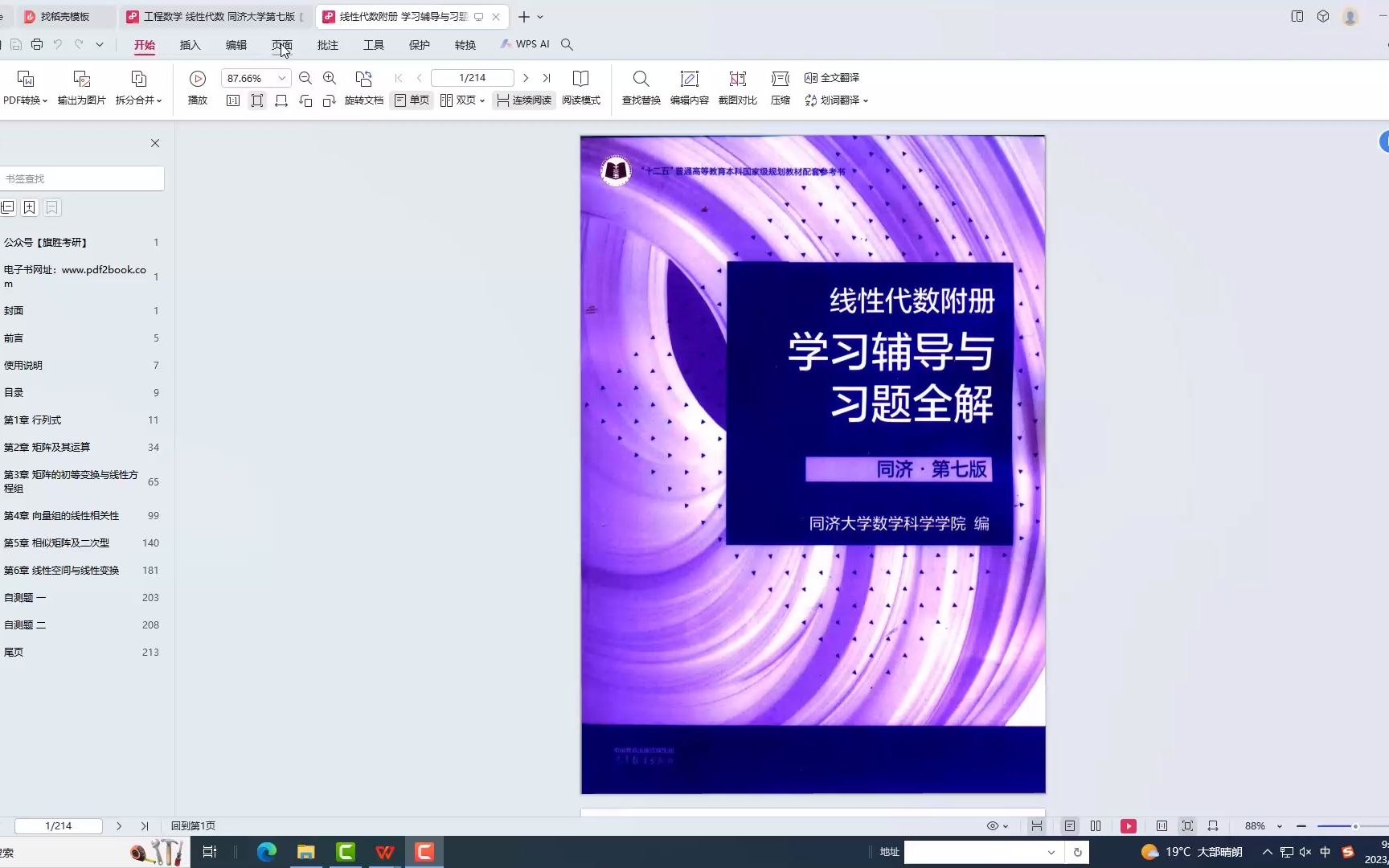Start 播放 (play) slideshow mode
This screenshot has width=1389, height=868.
coord(197,87)
